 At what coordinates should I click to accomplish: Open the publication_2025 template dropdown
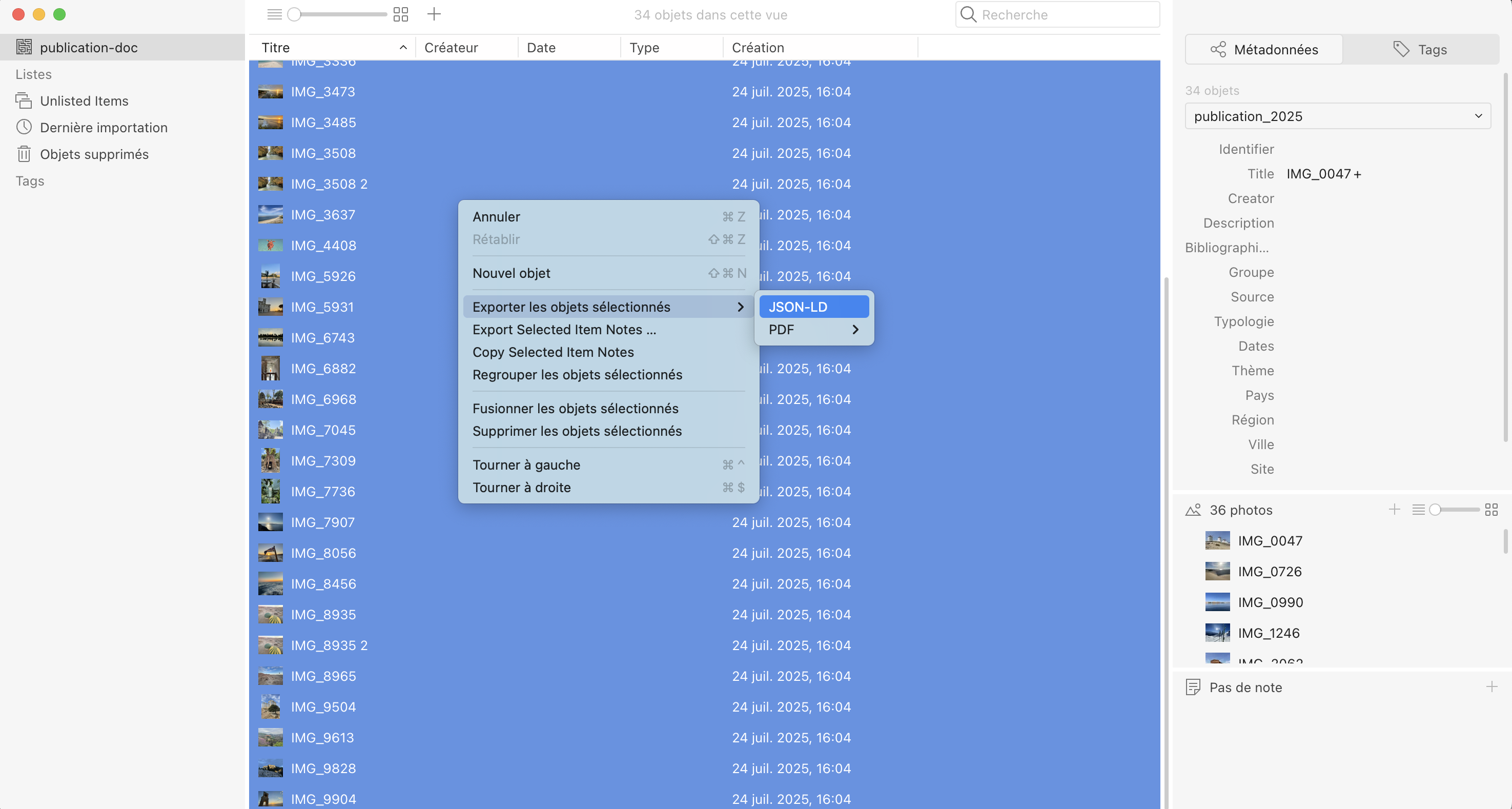1338,116
